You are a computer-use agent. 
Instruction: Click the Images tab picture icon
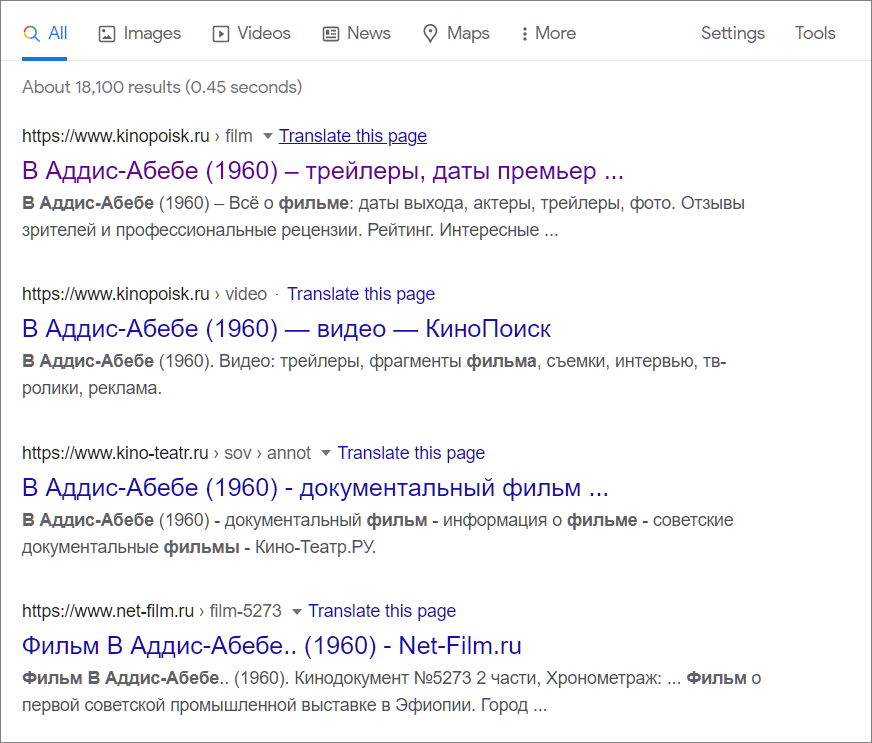[x=107, y=34]
